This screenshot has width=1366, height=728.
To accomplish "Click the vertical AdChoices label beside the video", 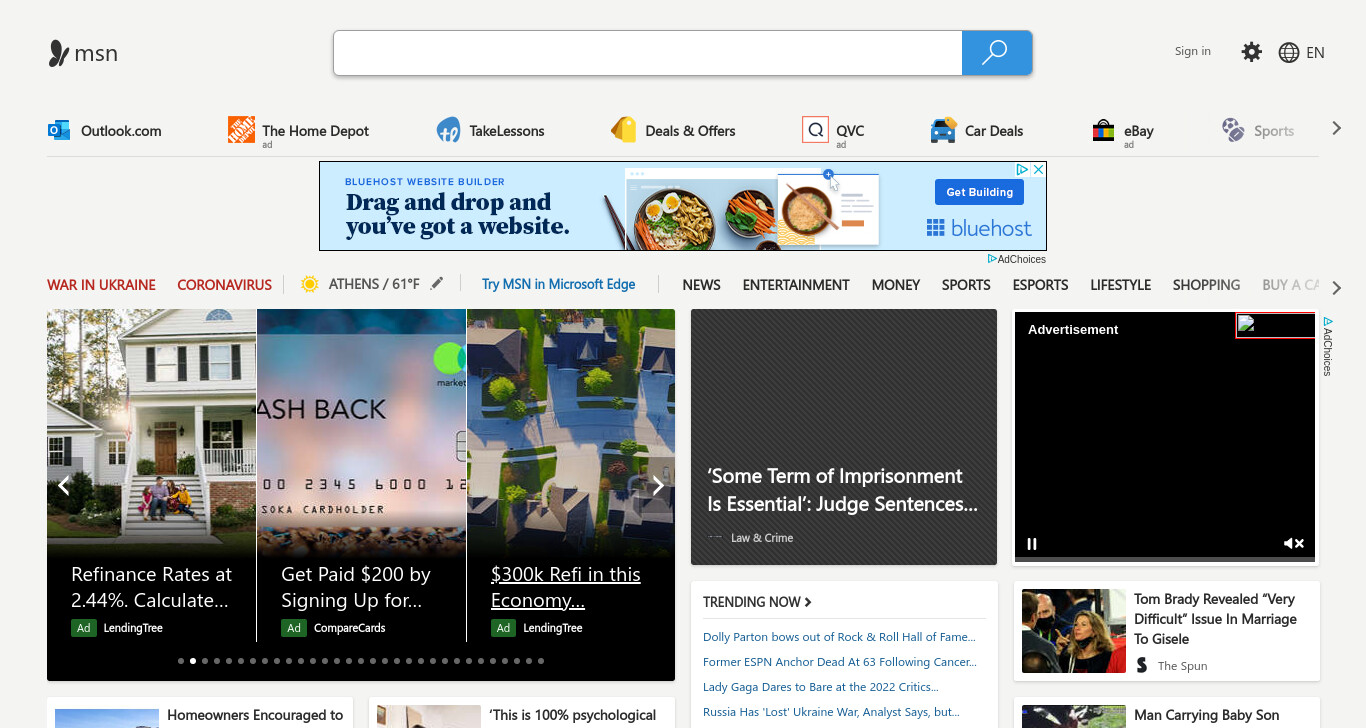I will (1328, 346).
